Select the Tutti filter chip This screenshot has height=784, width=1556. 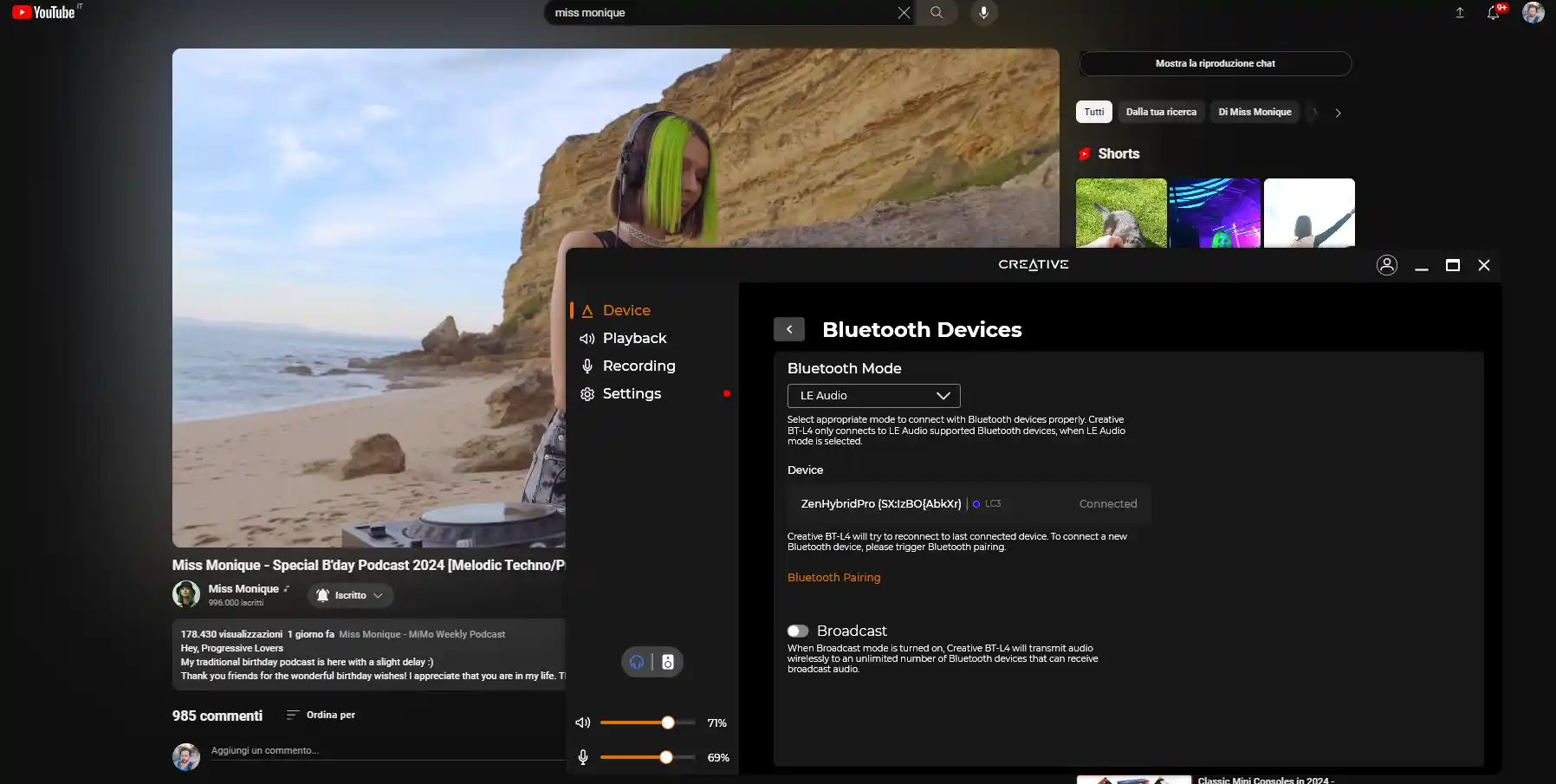click(1094, 112)
